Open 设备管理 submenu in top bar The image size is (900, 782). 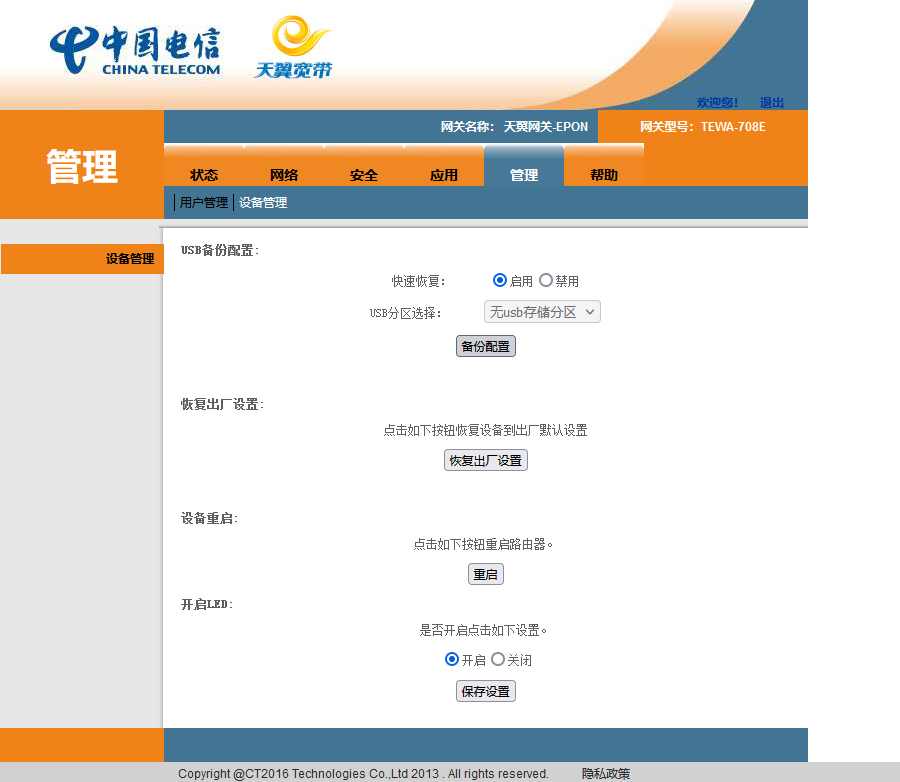(263, 203)
